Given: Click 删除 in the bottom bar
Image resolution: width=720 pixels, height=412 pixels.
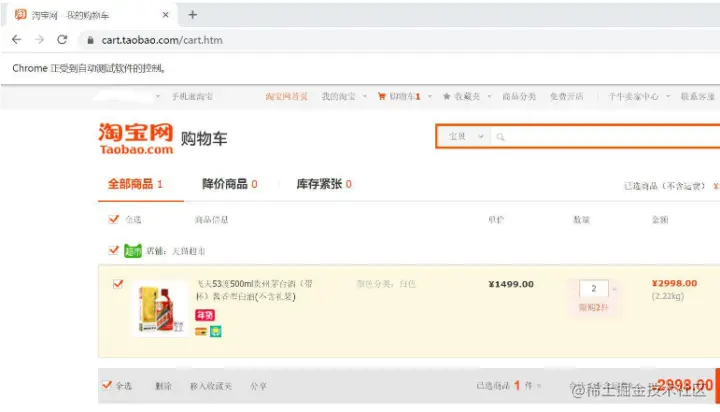Looking at the screenshot, I should coord(163,386).
